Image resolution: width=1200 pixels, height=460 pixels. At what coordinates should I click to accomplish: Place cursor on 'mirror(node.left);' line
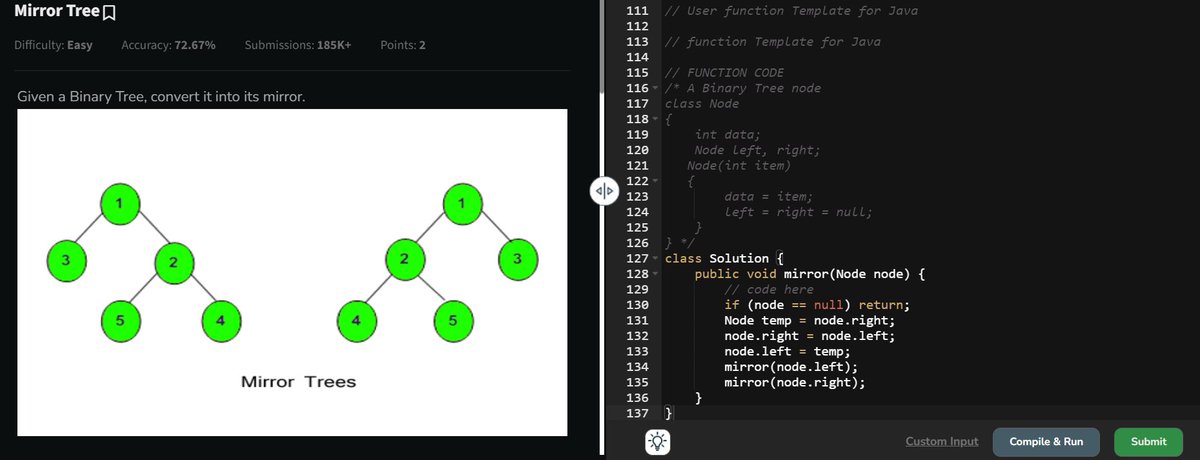[791, 367]
